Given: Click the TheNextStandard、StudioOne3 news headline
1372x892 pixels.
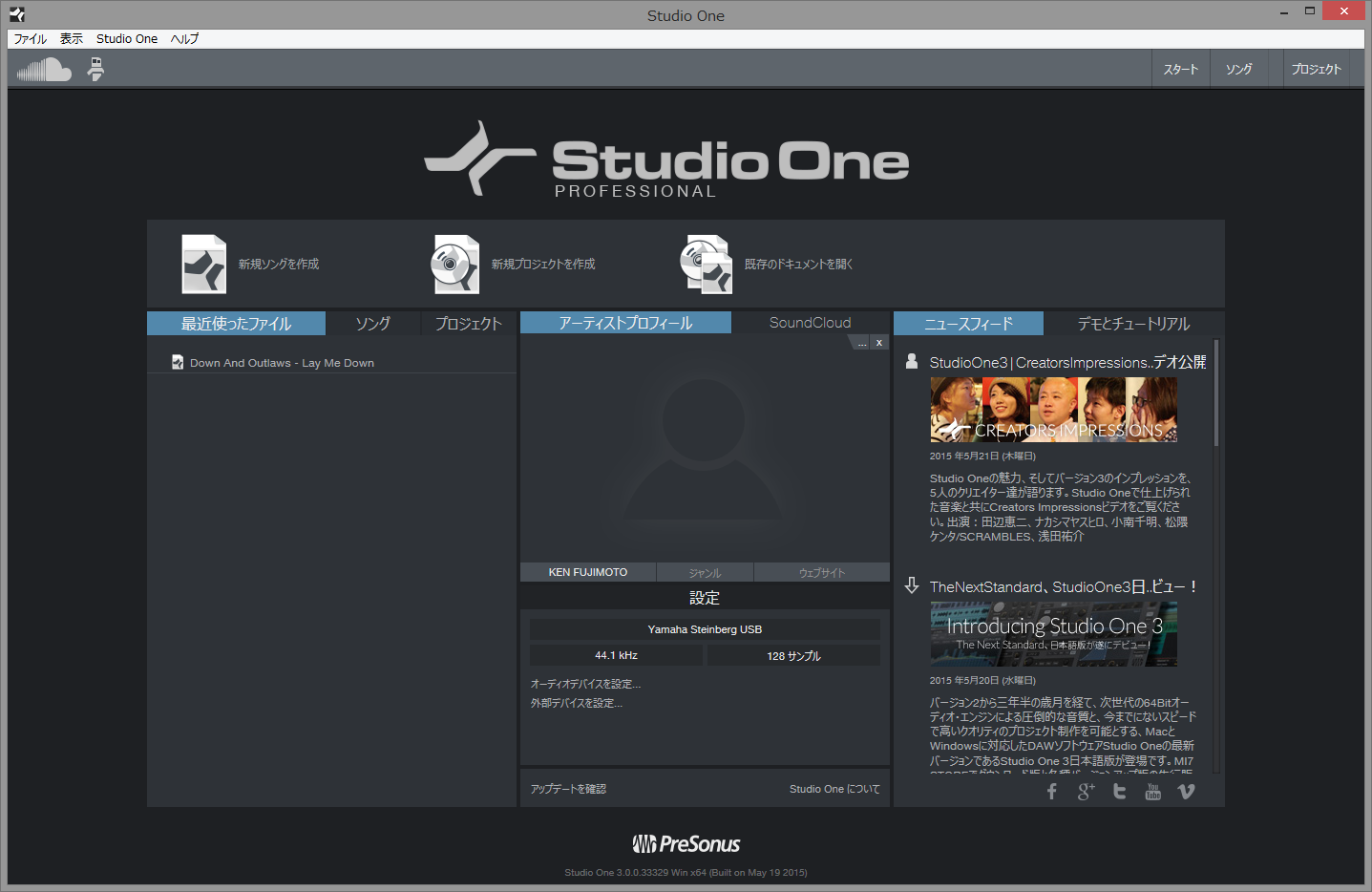Looking at the screenshot, I should (x=1063, y=586).
